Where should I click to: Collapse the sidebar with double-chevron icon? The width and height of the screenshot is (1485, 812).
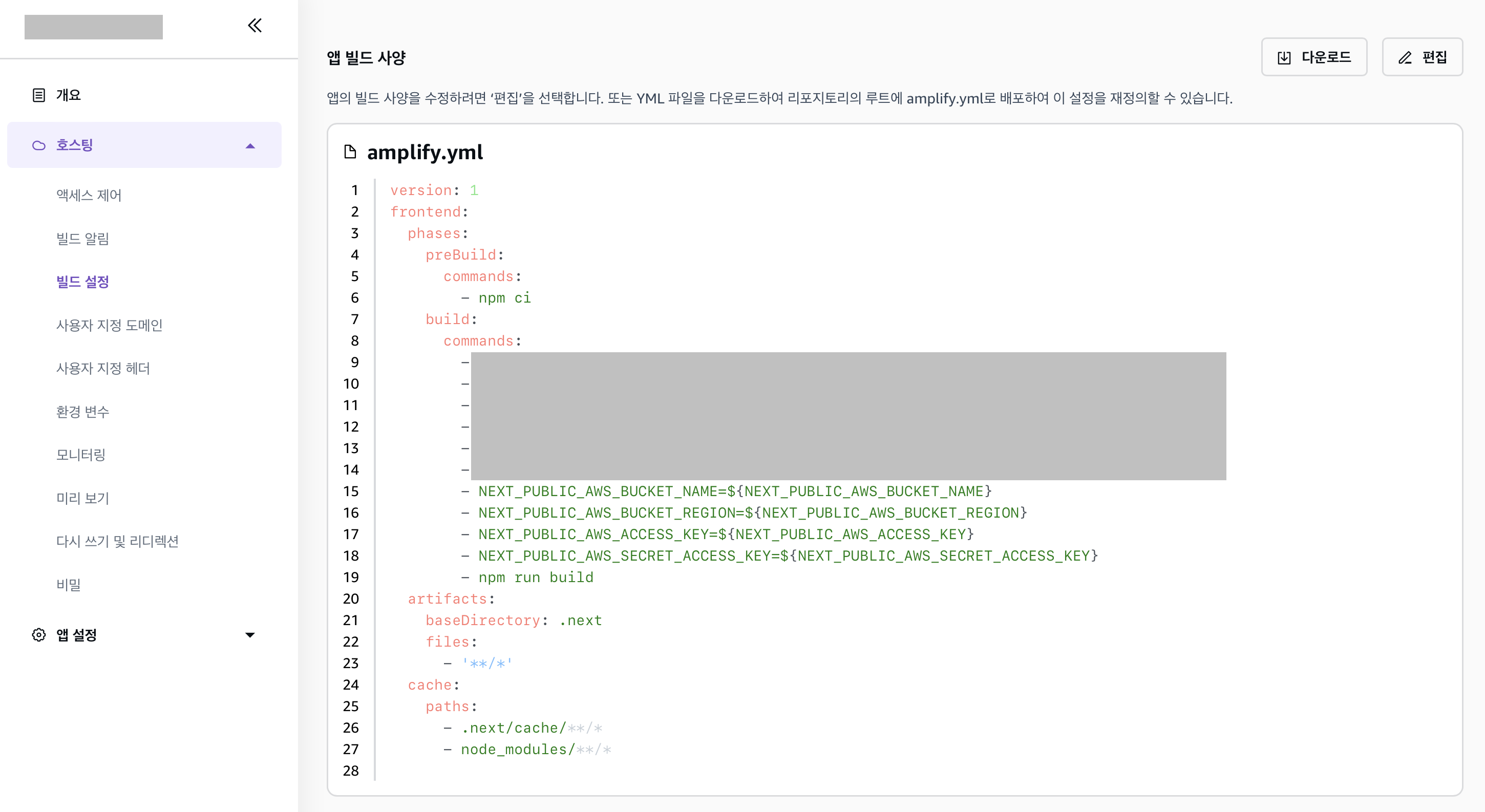coord(254,26)
